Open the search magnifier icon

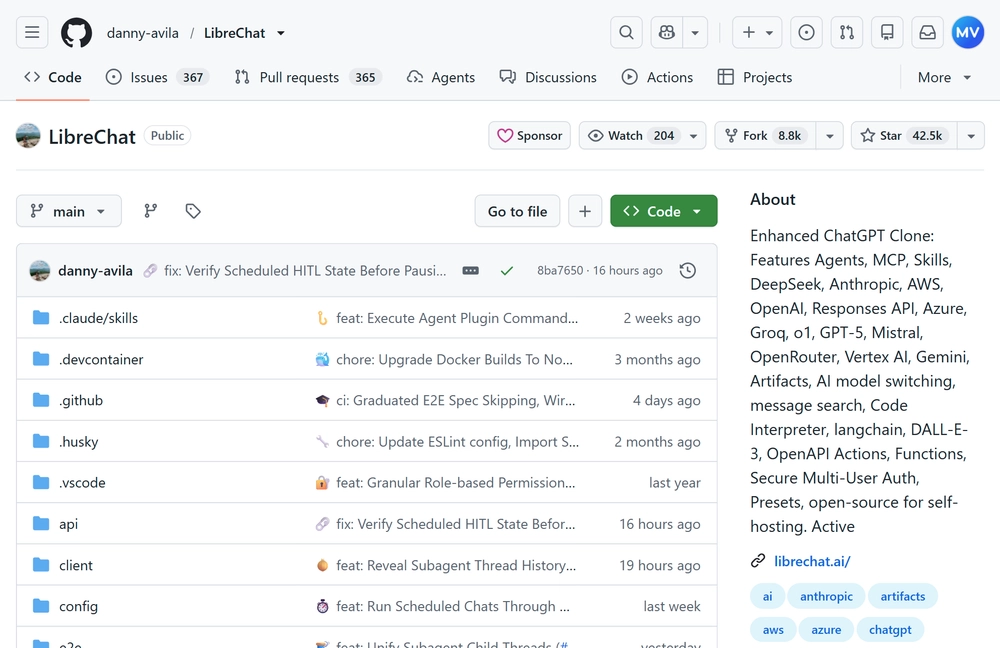tap(626, 33)
